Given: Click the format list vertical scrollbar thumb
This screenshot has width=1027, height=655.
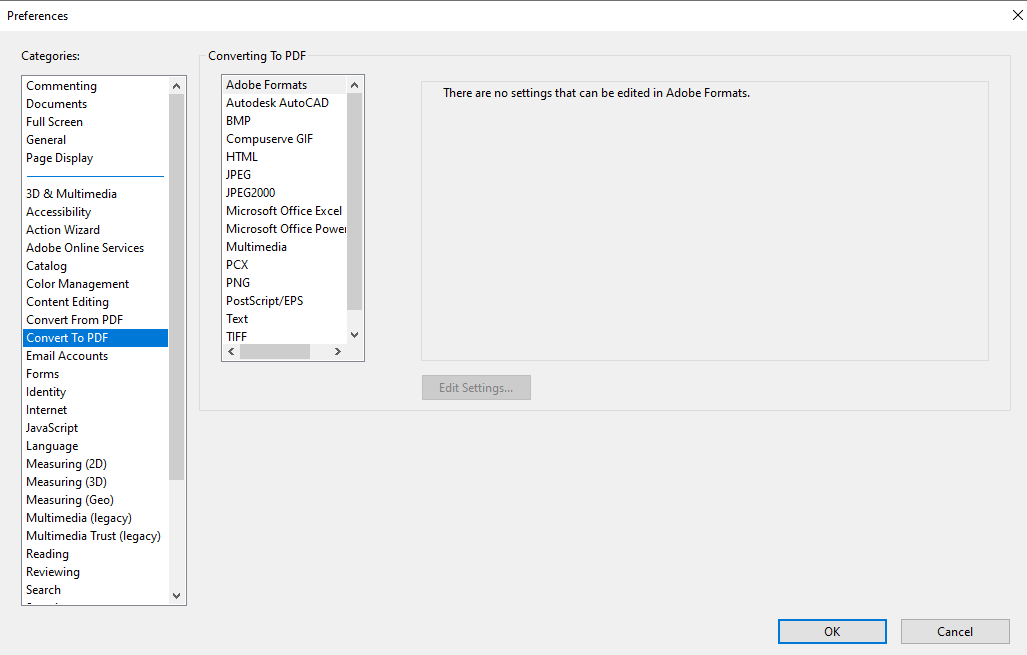Looking at the screenshot, I should (354, 201).
